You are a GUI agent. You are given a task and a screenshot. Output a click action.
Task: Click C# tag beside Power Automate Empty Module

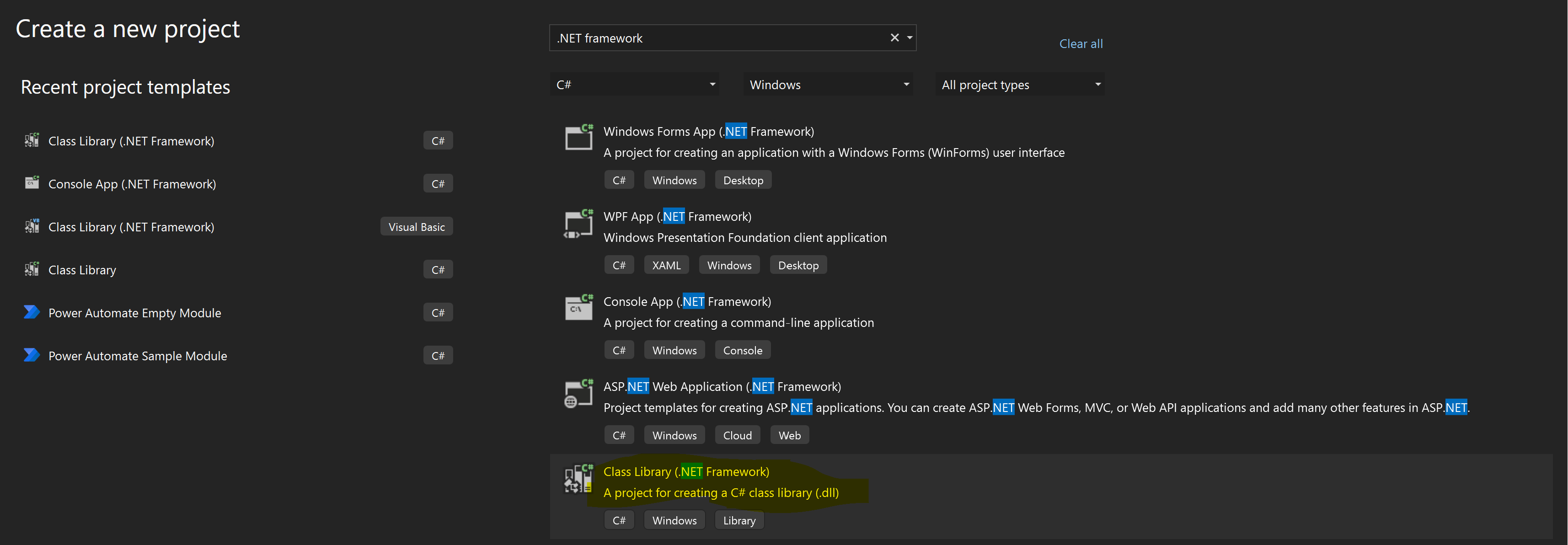[x=438, y=313]
